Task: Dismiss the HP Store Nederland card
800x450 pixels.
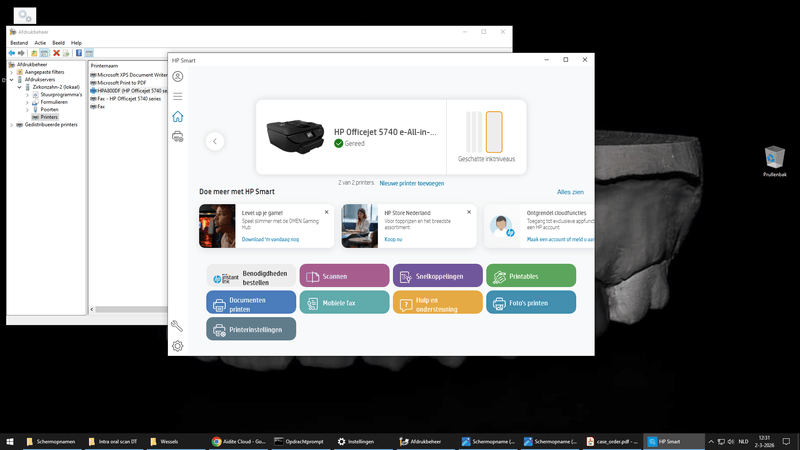Action: (x=469, y=212)
